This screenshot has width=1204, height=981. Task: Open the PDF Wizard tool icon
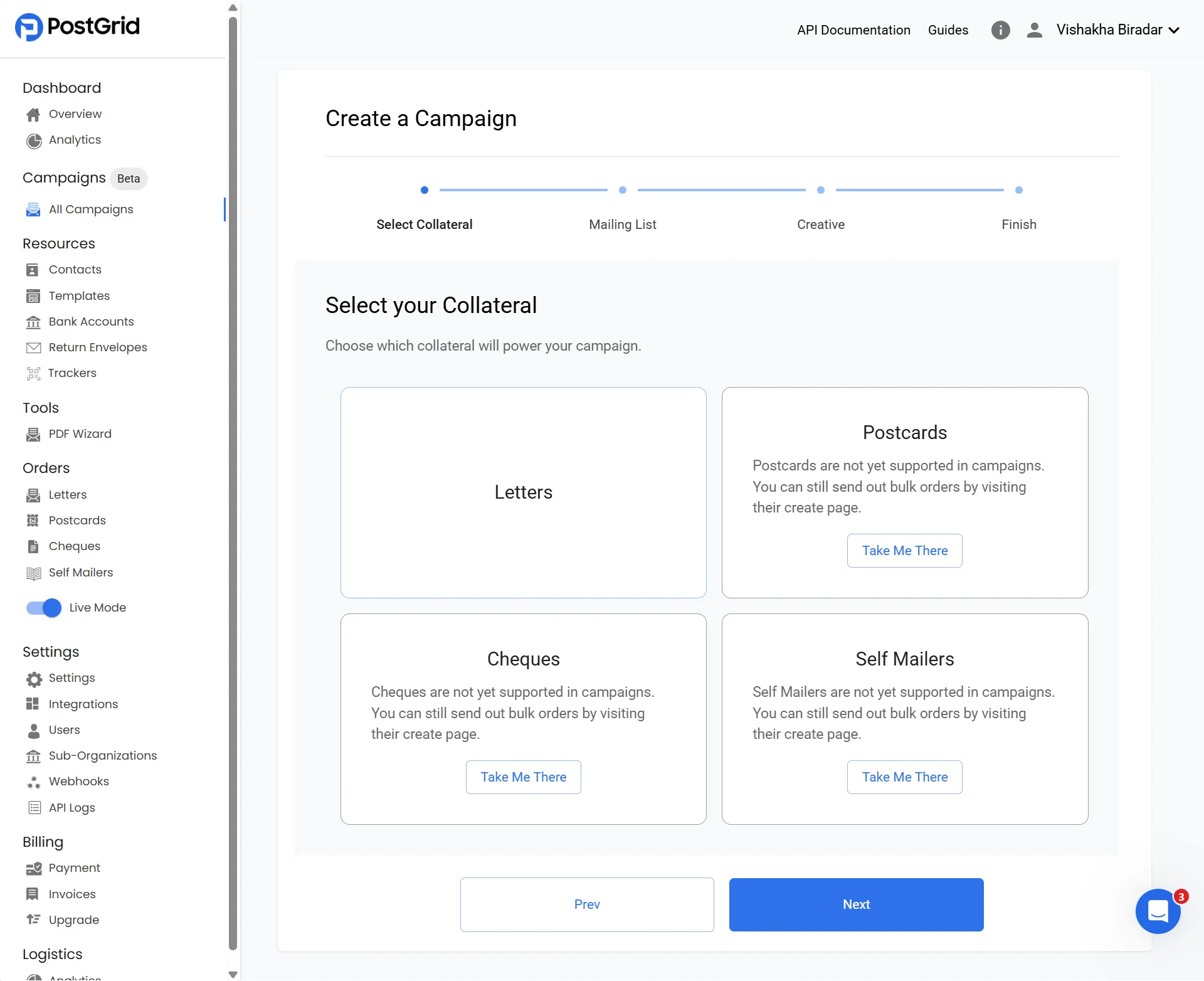click(x=33, y=433)
